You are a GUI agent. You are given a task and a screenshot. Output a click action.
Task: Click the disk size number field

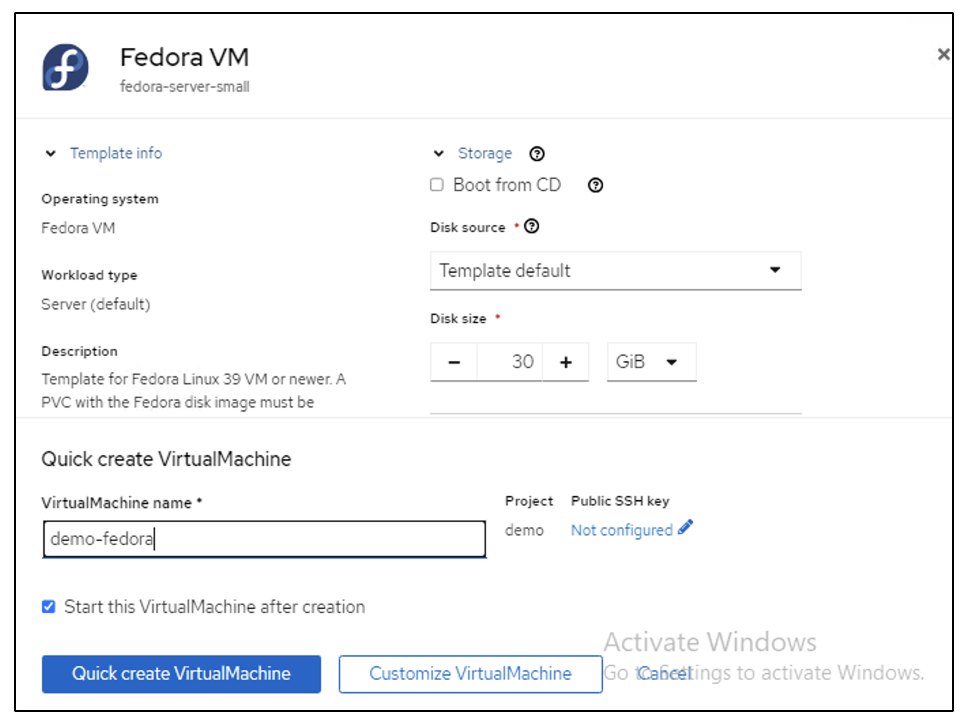[510, 362]
